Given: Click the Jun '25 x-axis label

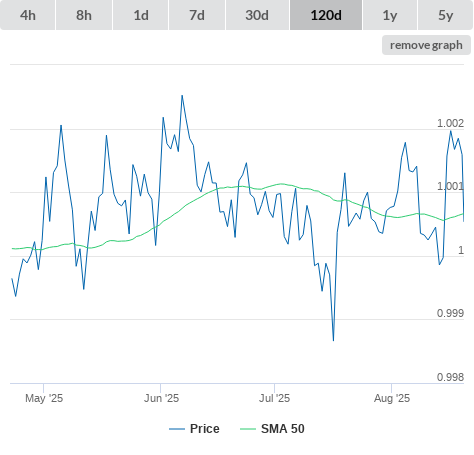Looking at the screenshot, I should click(161, 398).
